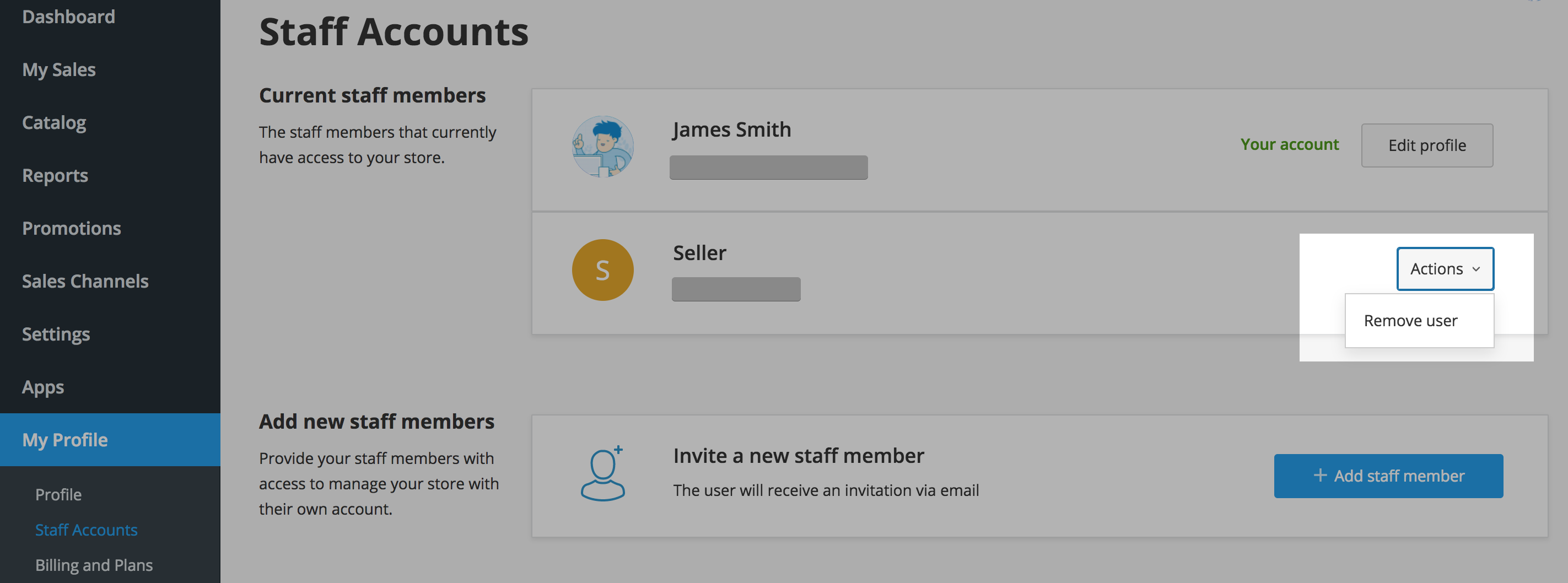Navigate to Reports in sidebar

click(x=55, y=175)
